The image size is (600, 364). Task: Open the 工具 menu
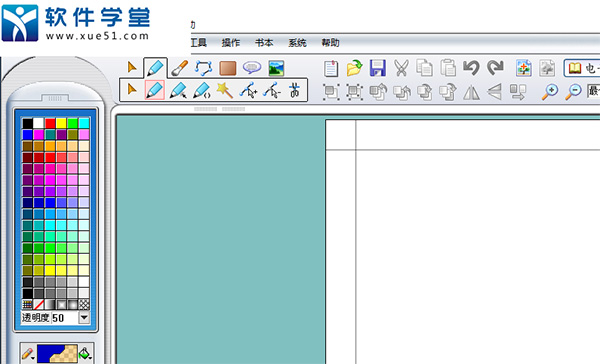click(199, 42)
